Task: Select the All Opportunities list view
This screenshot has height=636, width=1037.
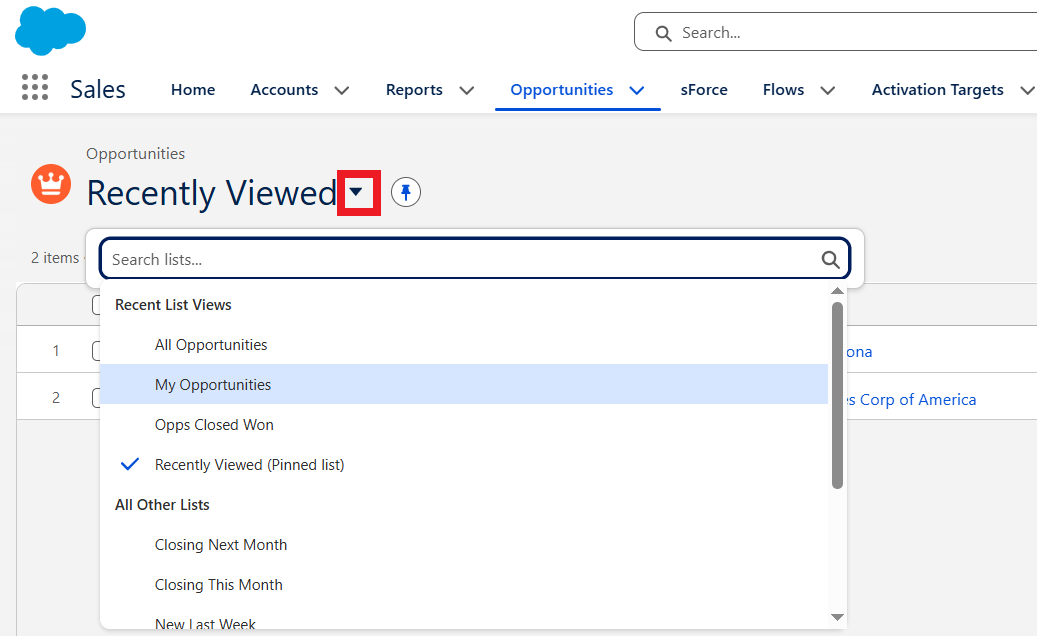Action: (464, 344)
